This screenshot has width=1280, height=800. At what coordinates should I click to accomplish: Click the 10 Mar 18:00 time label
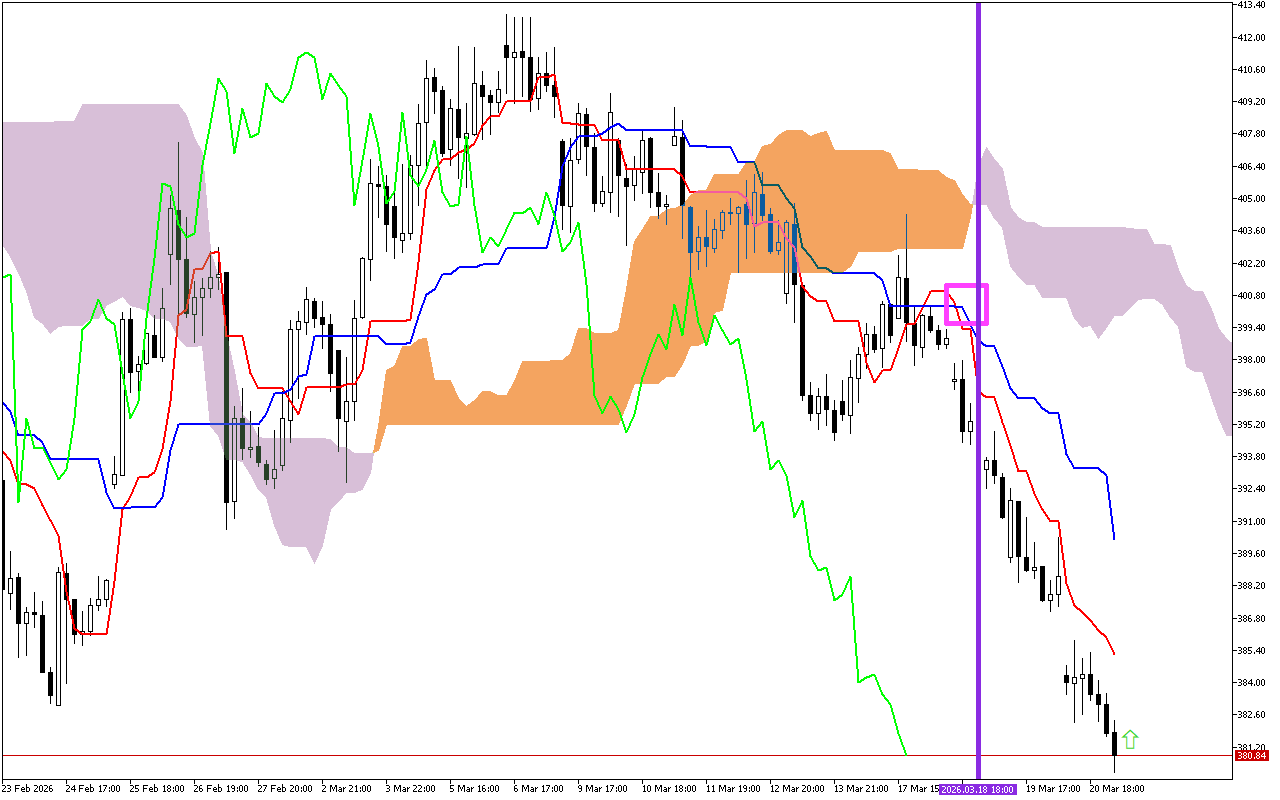(670, 789)
